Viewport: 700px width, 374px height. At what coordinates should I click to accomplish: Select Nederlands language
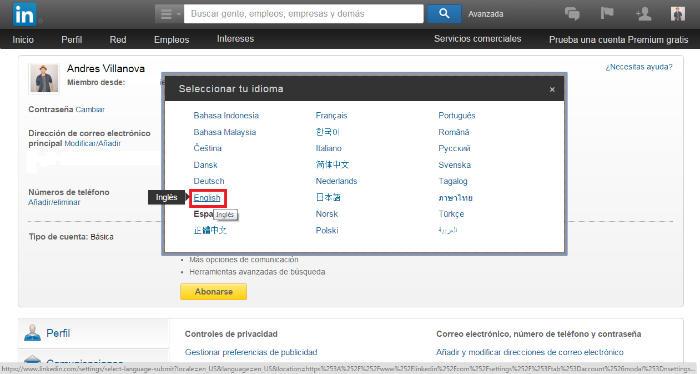pyautogui.click(x=336, y=181)
